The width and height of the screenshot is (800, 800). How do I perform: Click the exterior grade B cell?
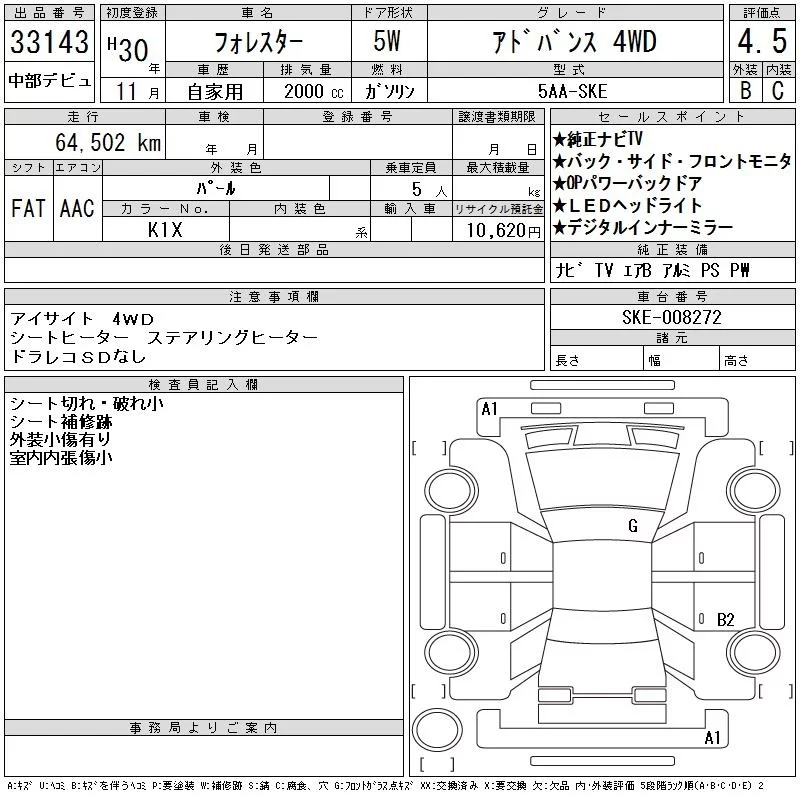pyautogui.click(x=745, y=90)
